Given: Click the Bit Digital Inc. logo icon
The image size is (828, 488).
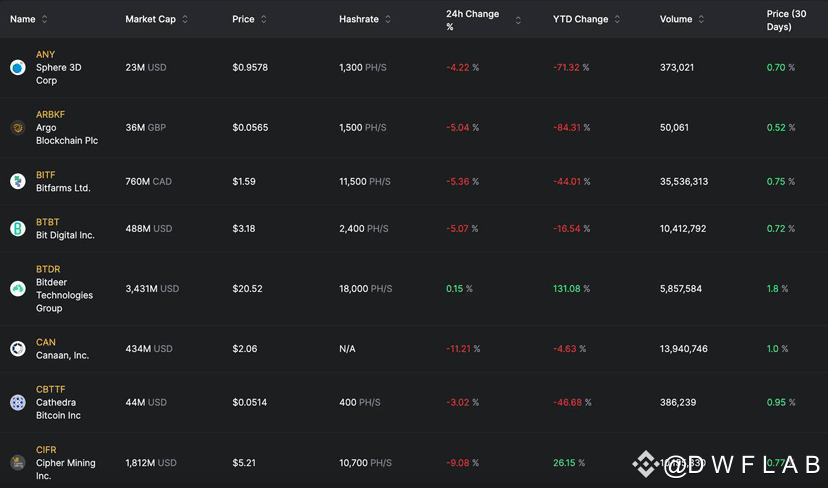Looking at the screenshot, I should 18,229.
